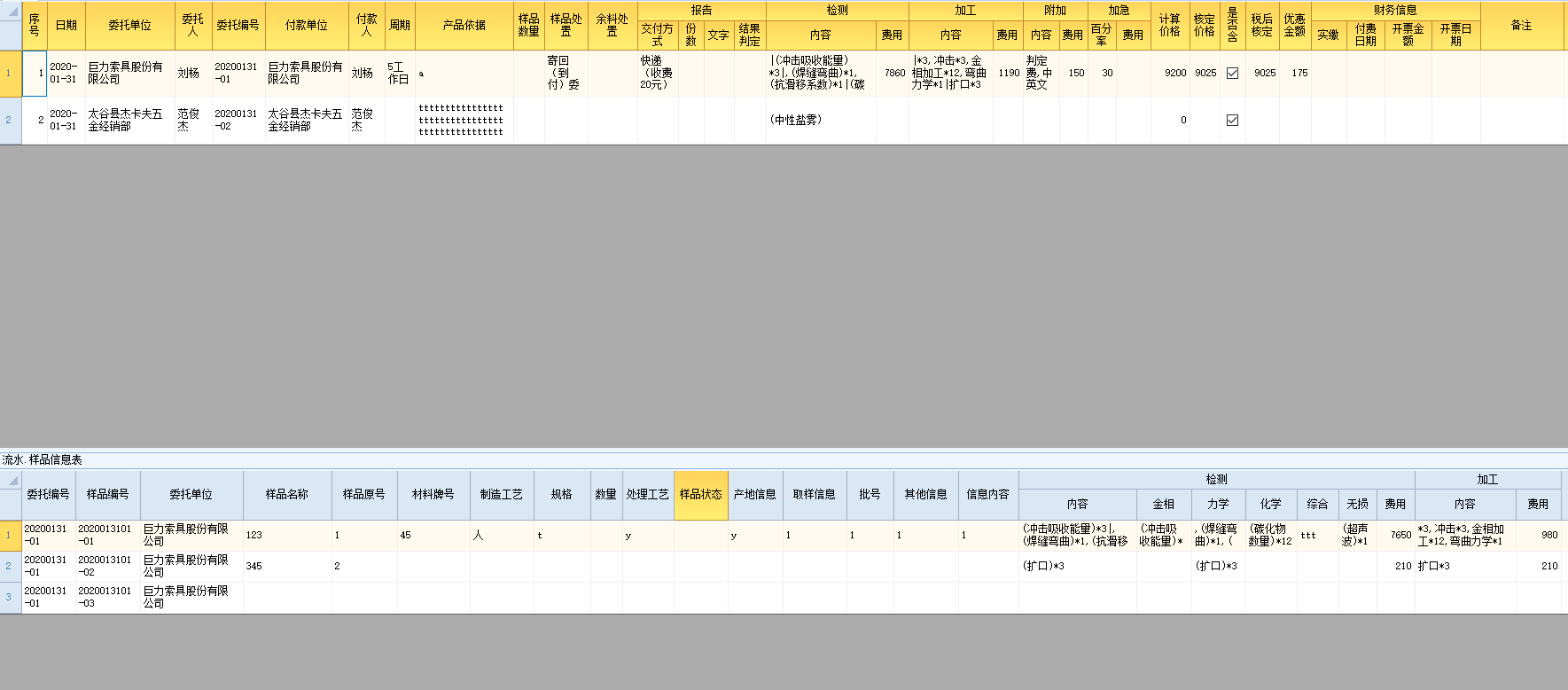The width and height of the screenshot is (1568, 690).
Task: Select the 9200 calculated price cell
Action: click(1170, 74)
